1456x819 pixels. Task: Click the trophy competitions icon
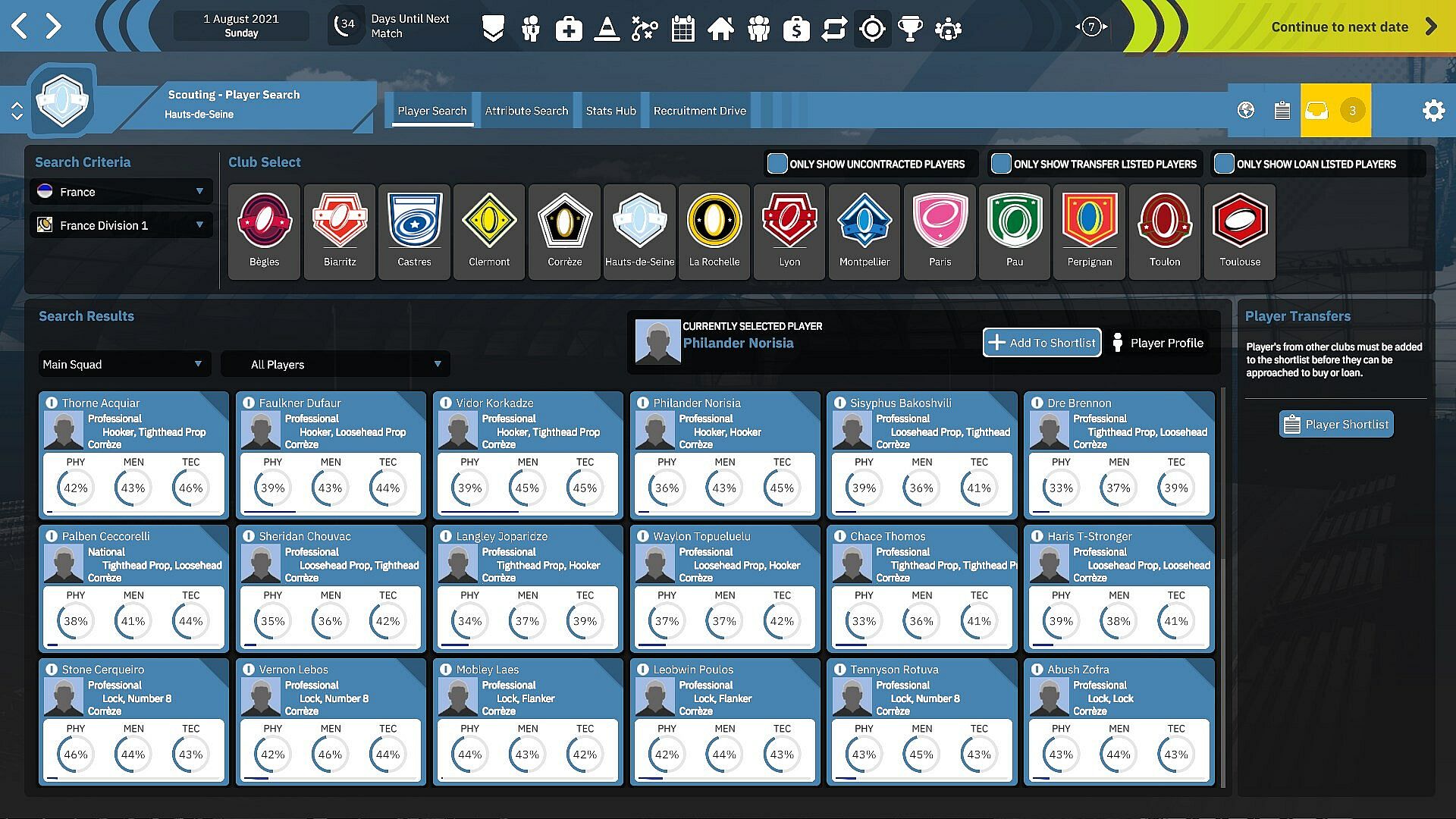910,29
